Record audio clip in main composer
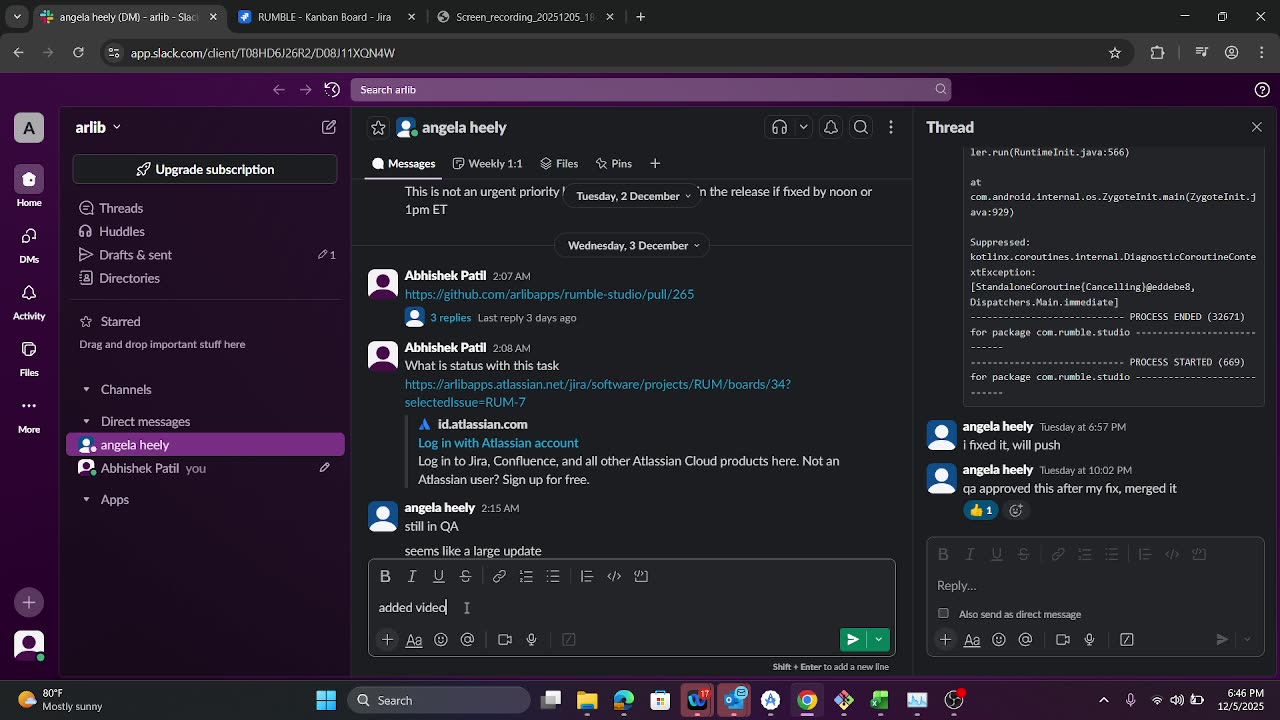 pos(531,640)
